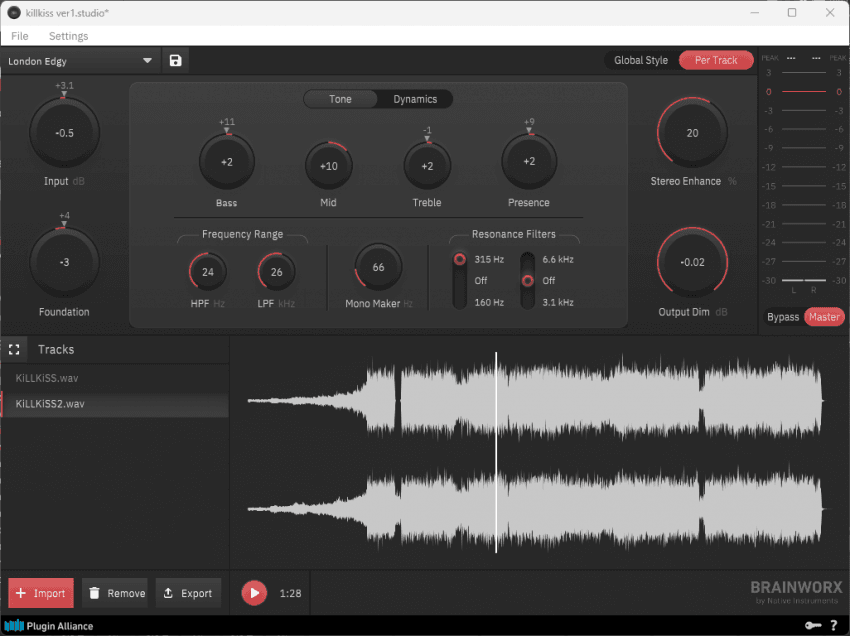This screenshot has width=850, height=636.
Task: Select the KiLLKiSS2.wav track
Action: [115, 404]
